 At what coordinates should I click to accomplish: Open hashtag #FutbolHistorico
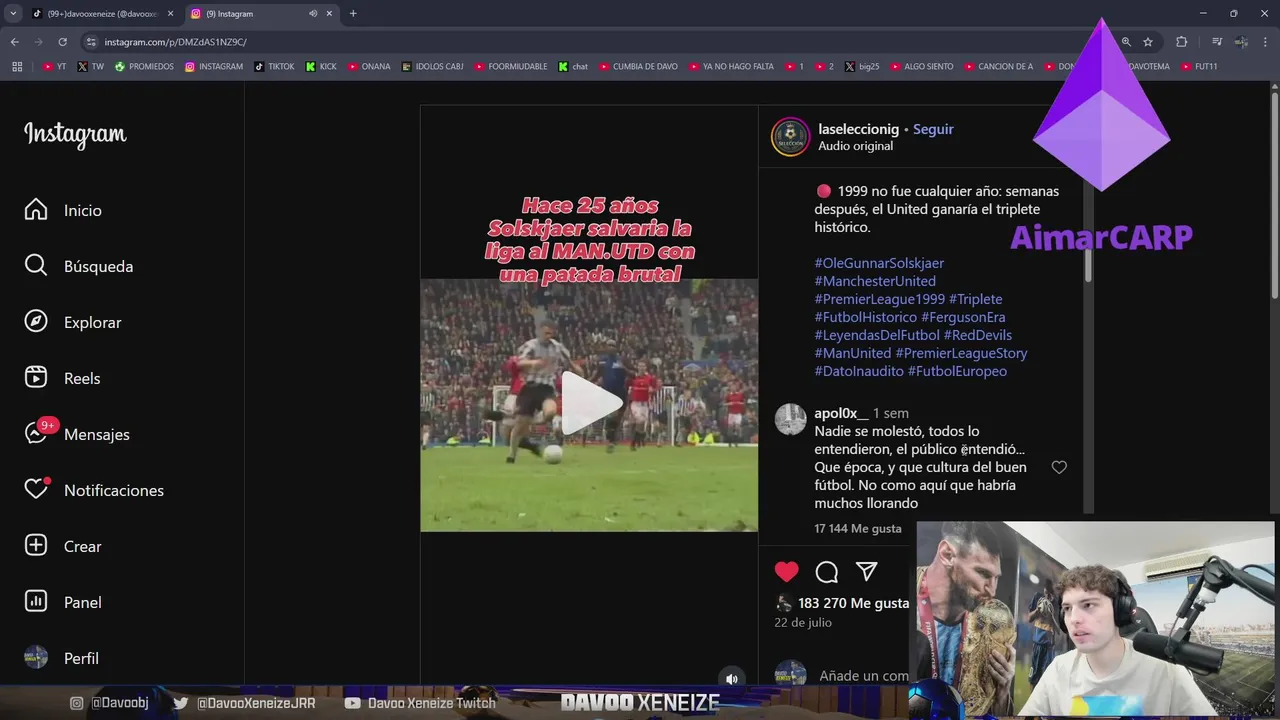tap(865, 317)
